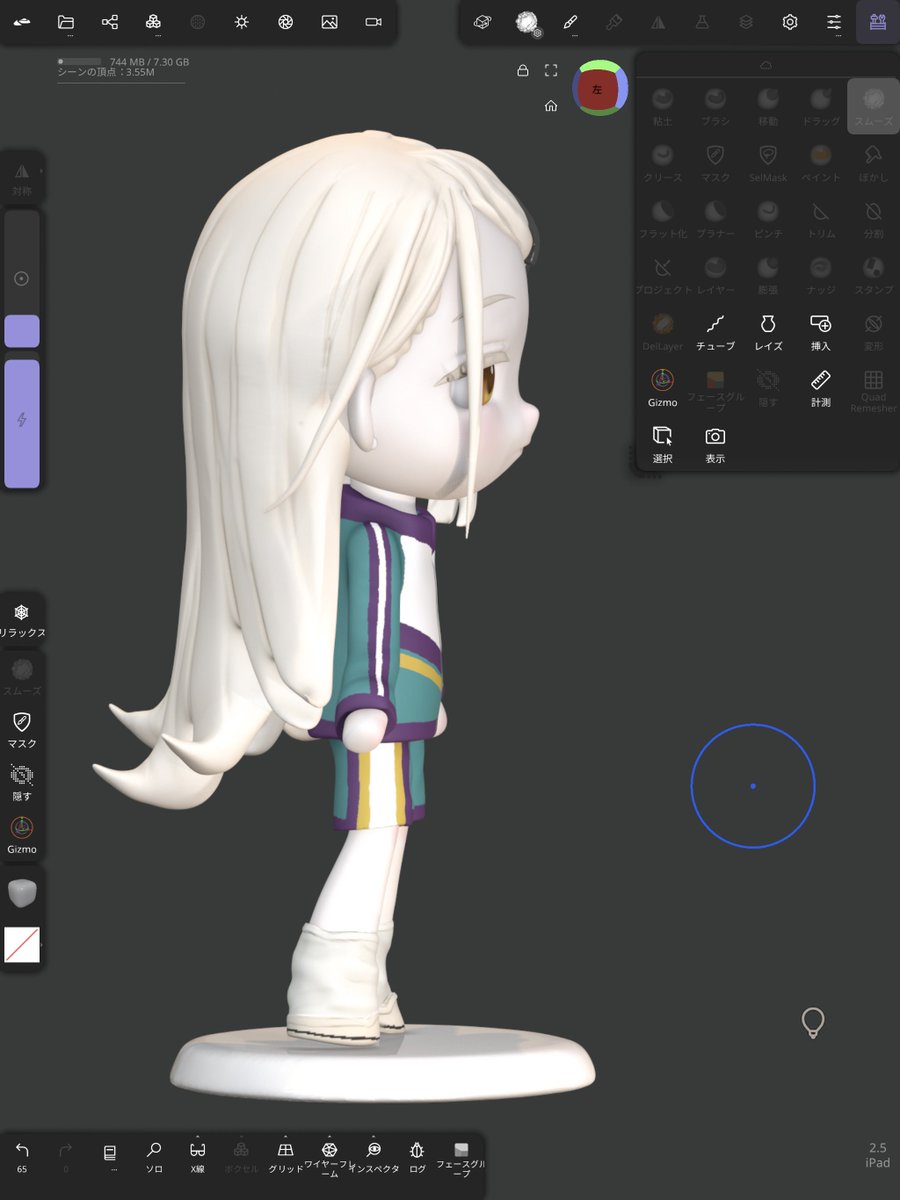Open the history list

point(110,1156)
